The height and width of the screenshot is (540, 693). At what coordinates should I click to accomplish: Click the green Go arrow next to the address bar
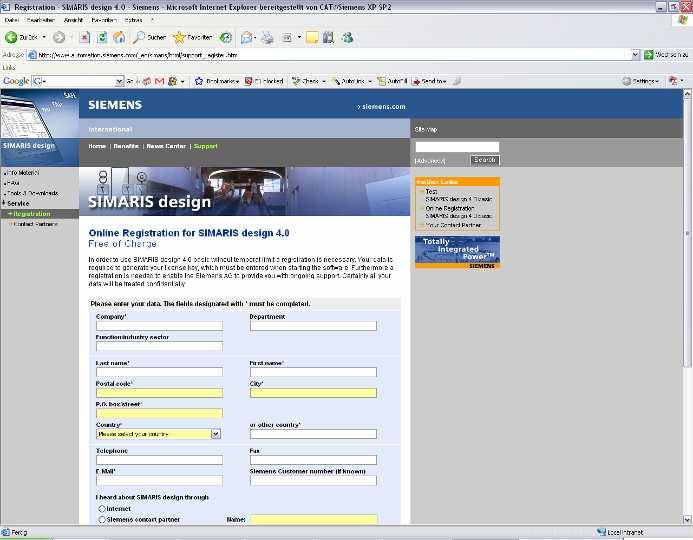[x=648, y=55]
